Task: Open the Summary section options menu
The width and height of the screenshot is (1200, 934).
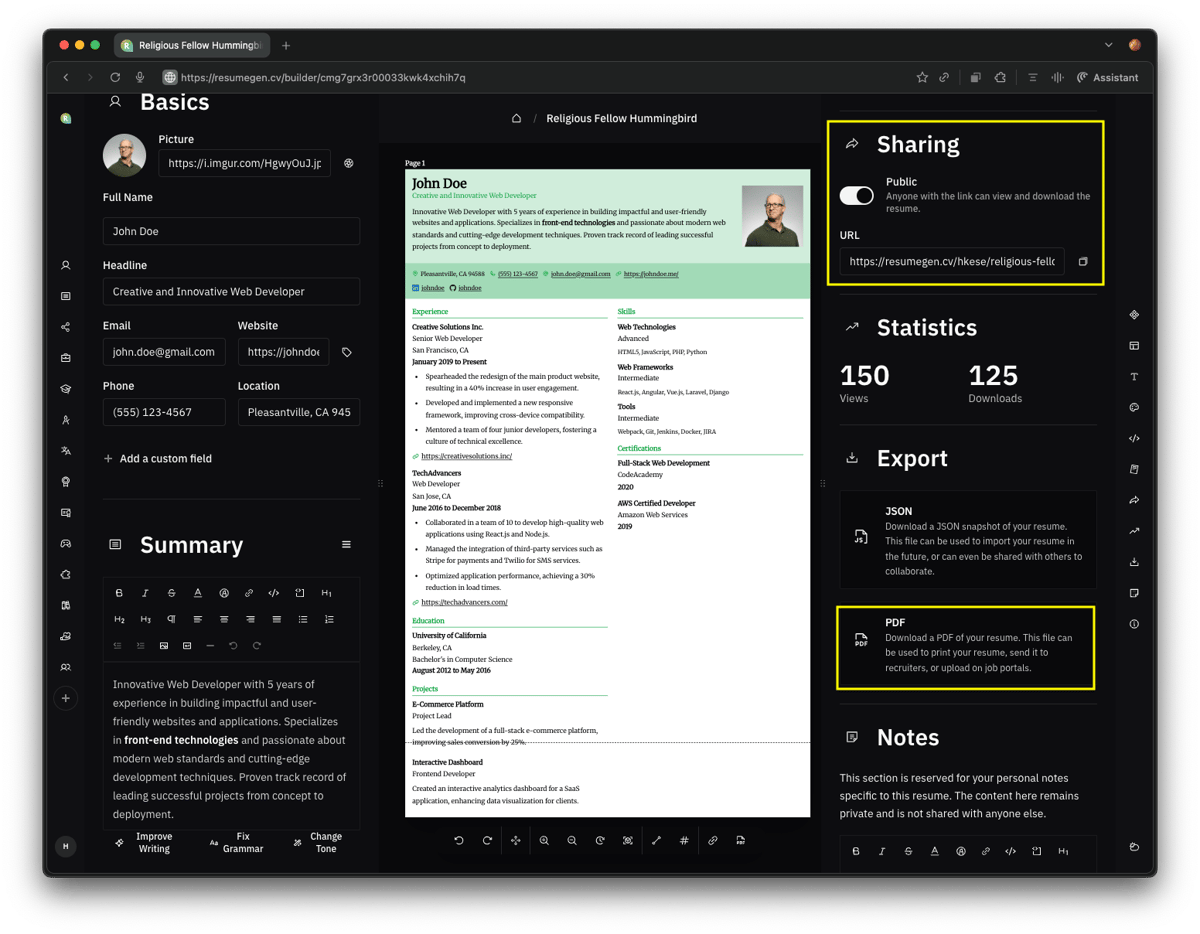Action: 346,545
